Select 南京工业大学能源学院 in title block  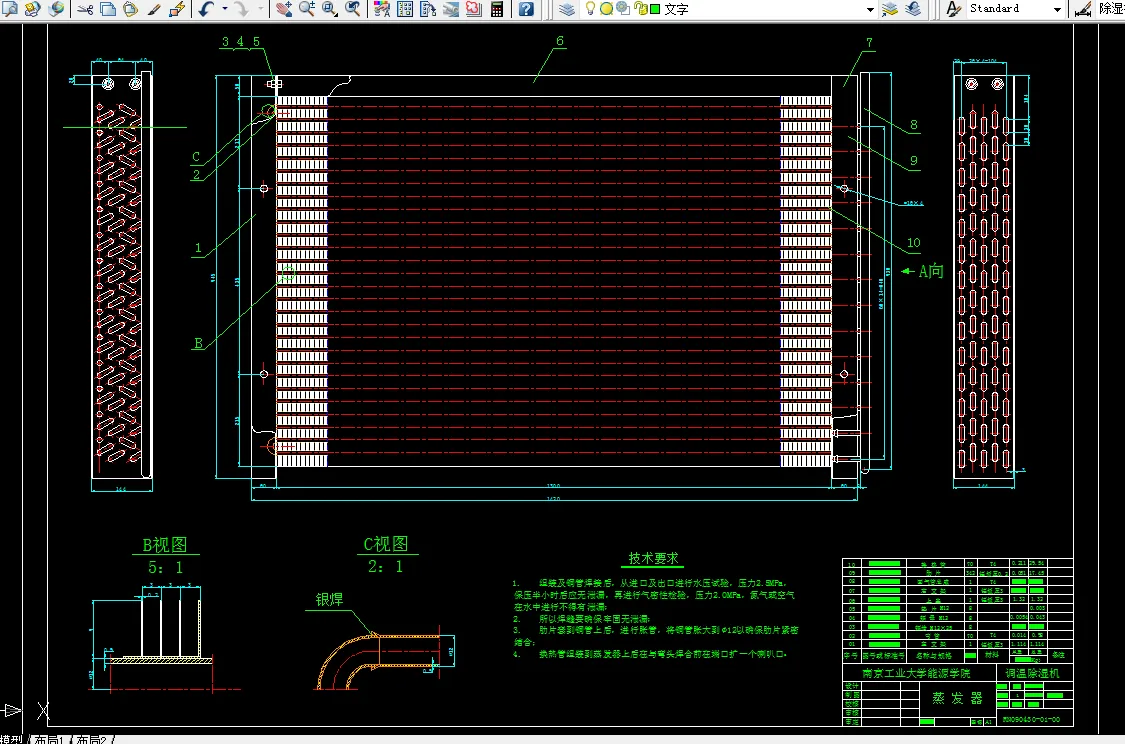[x=916, y=673]
